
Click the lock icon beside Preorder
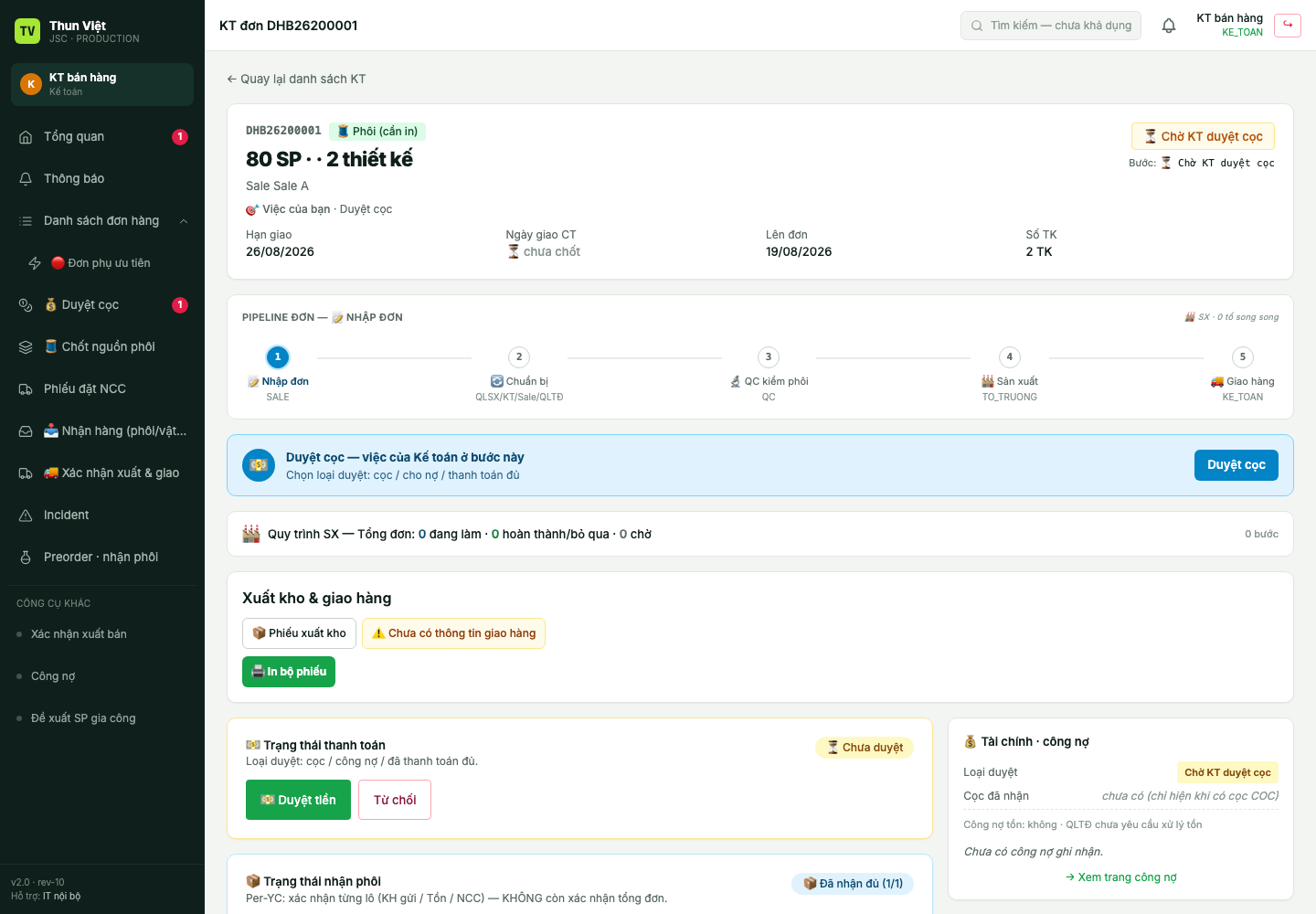(x=26, y=558)
